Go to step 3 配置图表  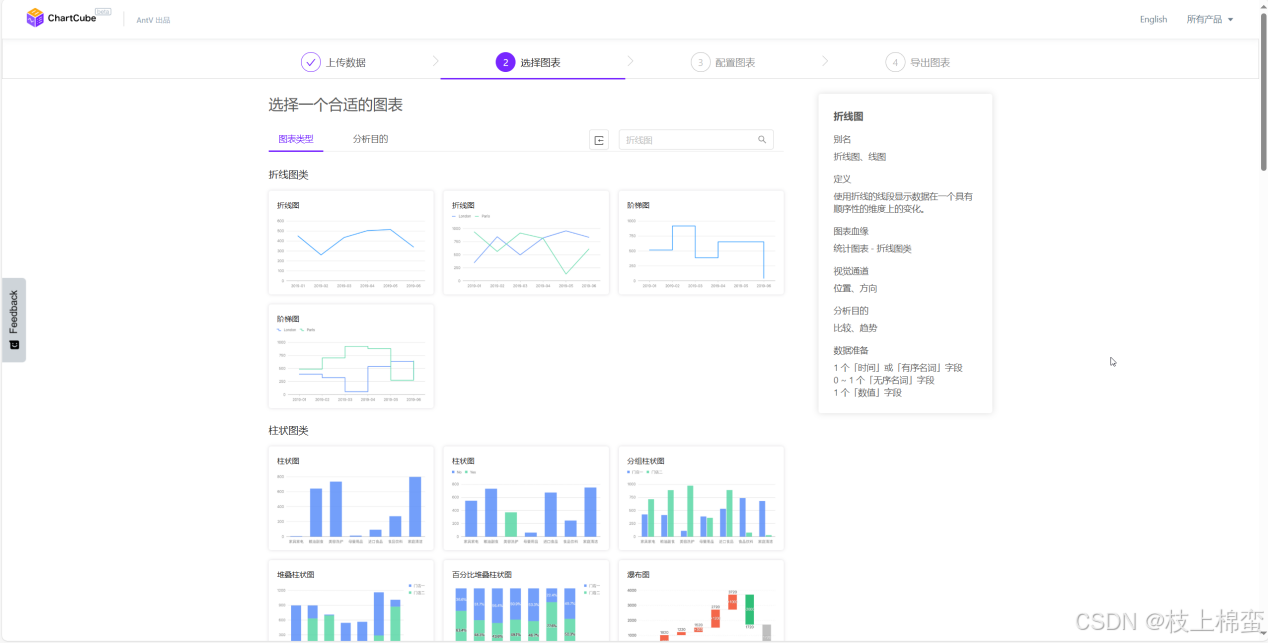click(723, 62)
